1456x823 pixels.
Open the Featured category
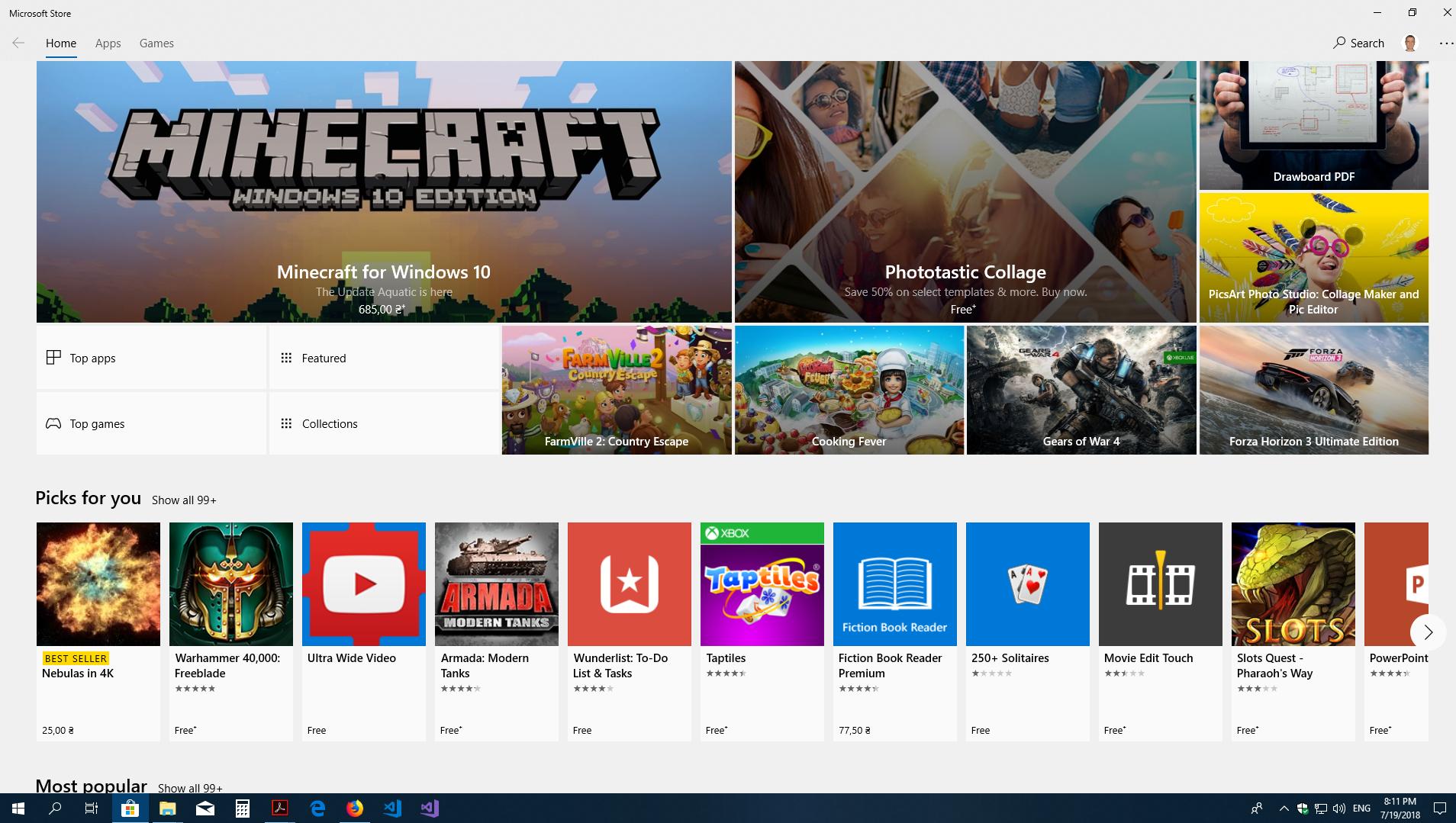(x=384, y=358)
